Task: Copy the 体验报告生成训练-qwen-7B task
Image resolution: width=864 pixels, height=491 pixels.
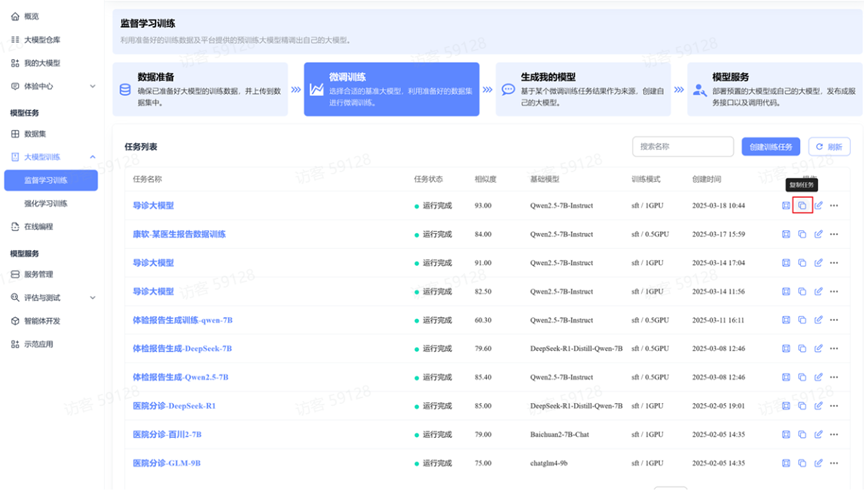Action: 802,320
